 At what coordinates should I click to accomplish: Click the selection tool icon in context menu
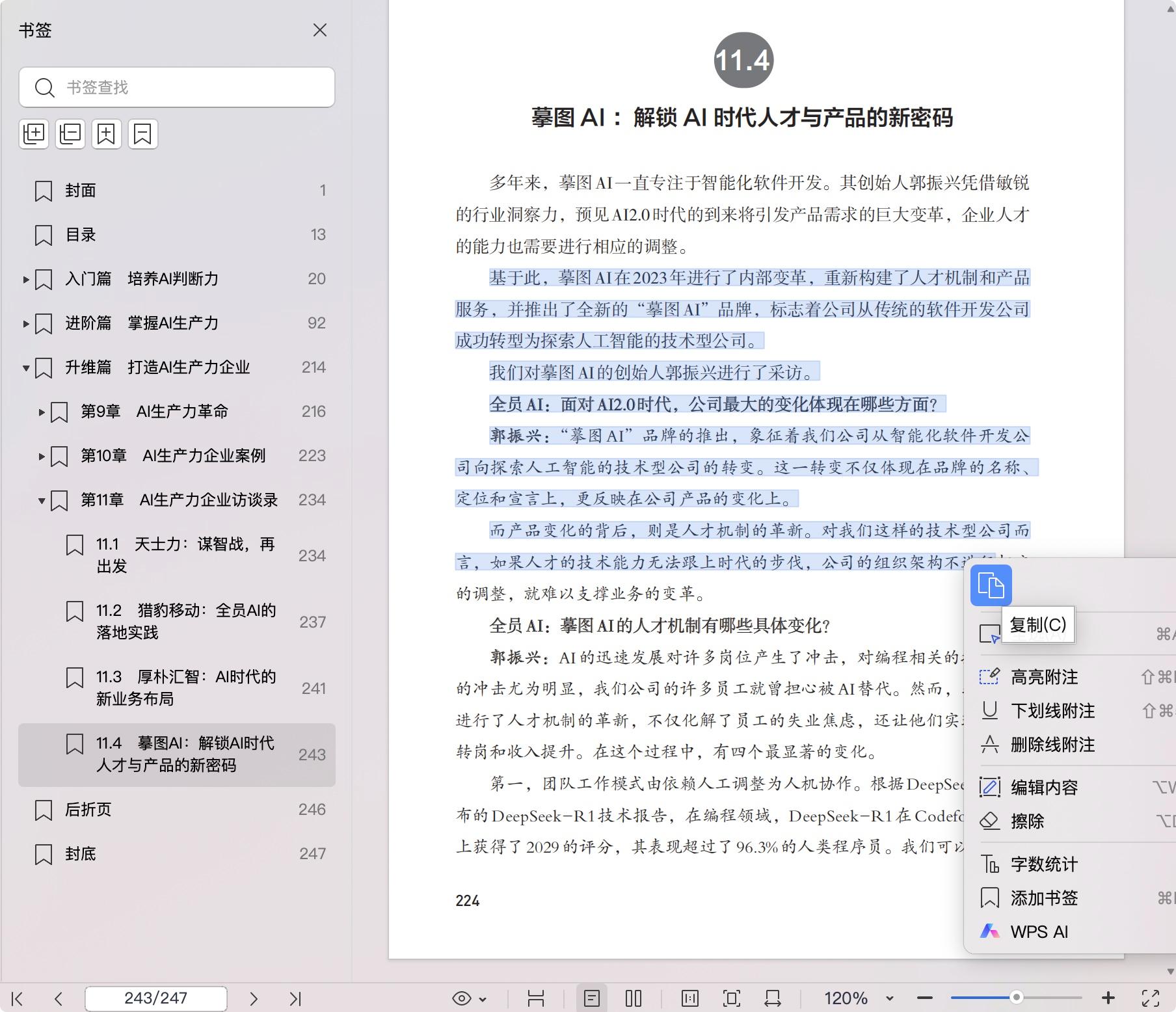click(x=990, y=633)
